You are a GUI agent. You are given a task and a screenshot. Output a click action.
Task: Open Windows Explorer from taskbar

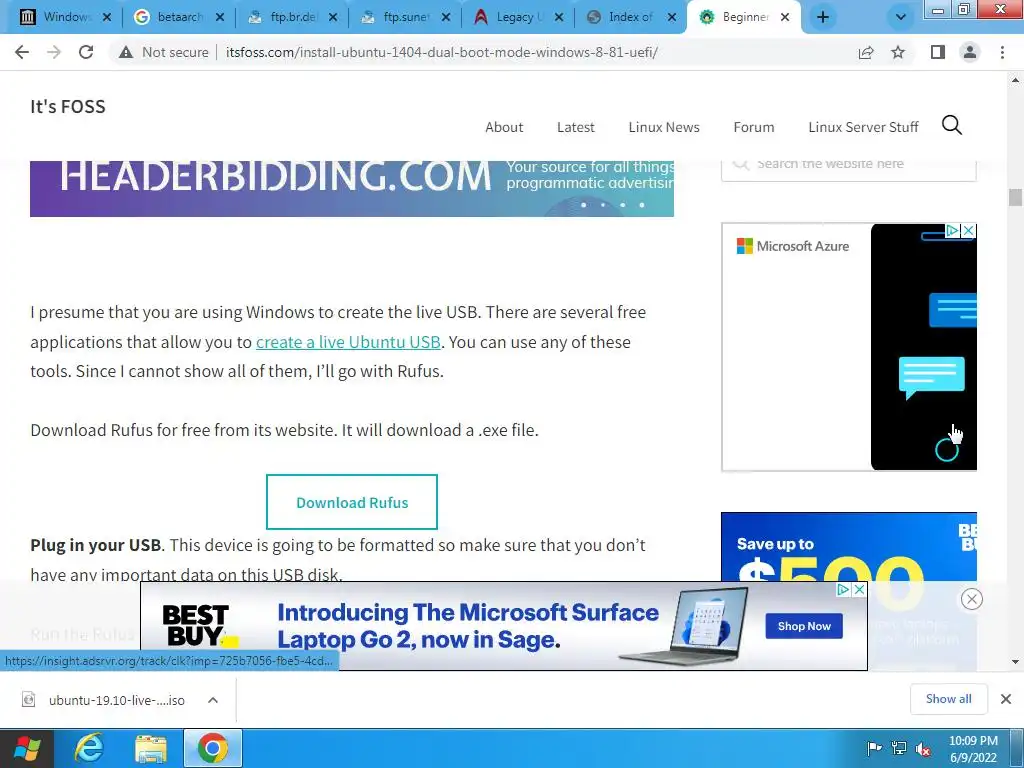tap(151, 749)
